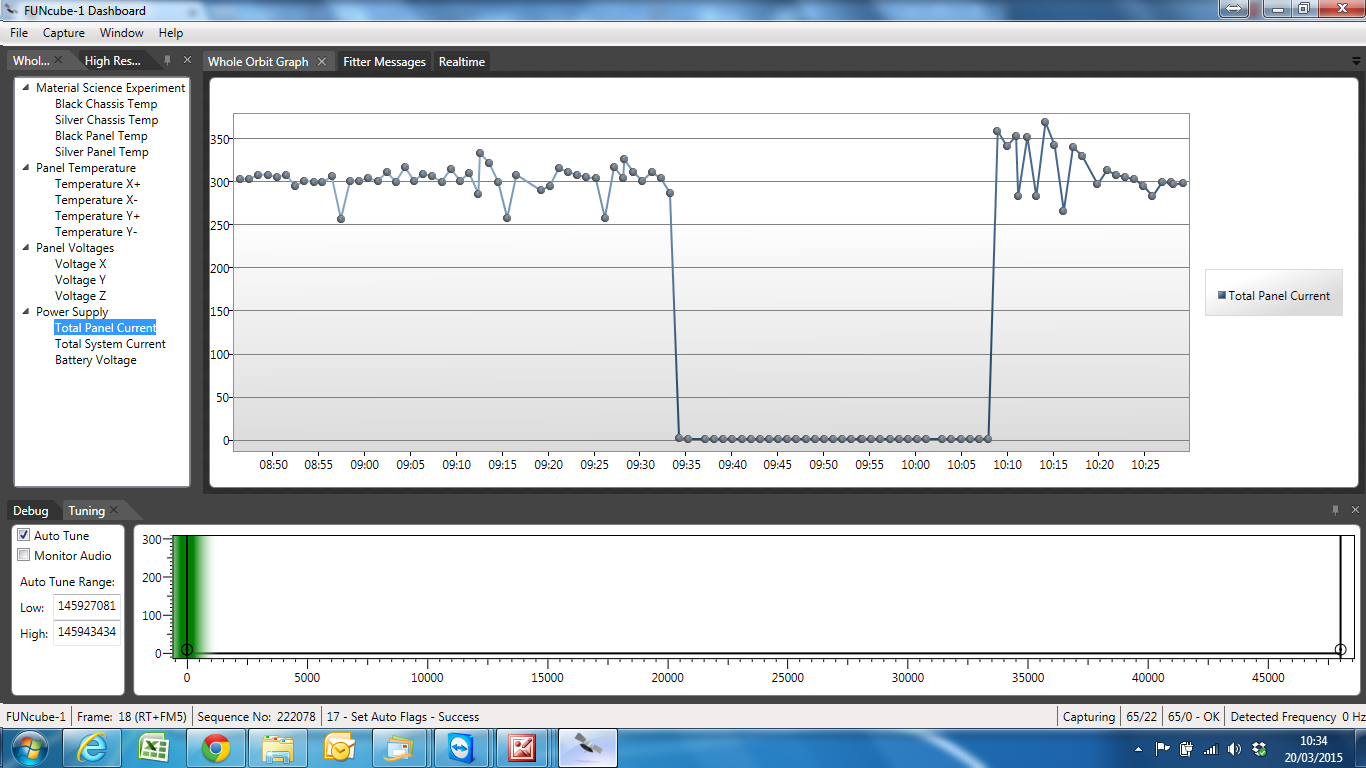Close the Whole Orbit Graph tab
1366x768 pixels.
pos(322,62)
